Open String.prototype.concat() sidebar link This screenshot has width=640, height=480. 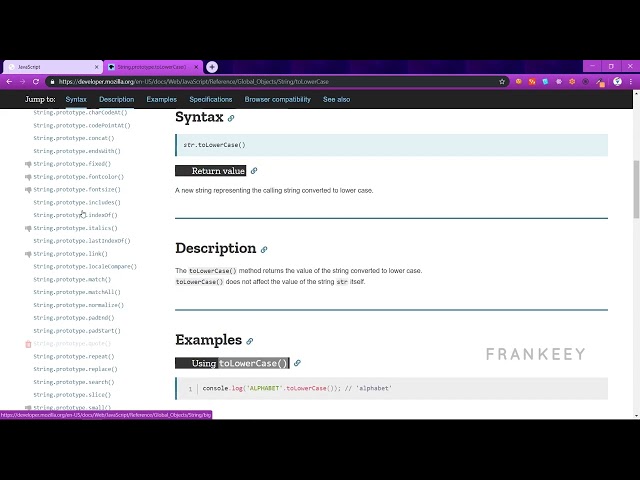pos(74,138)
